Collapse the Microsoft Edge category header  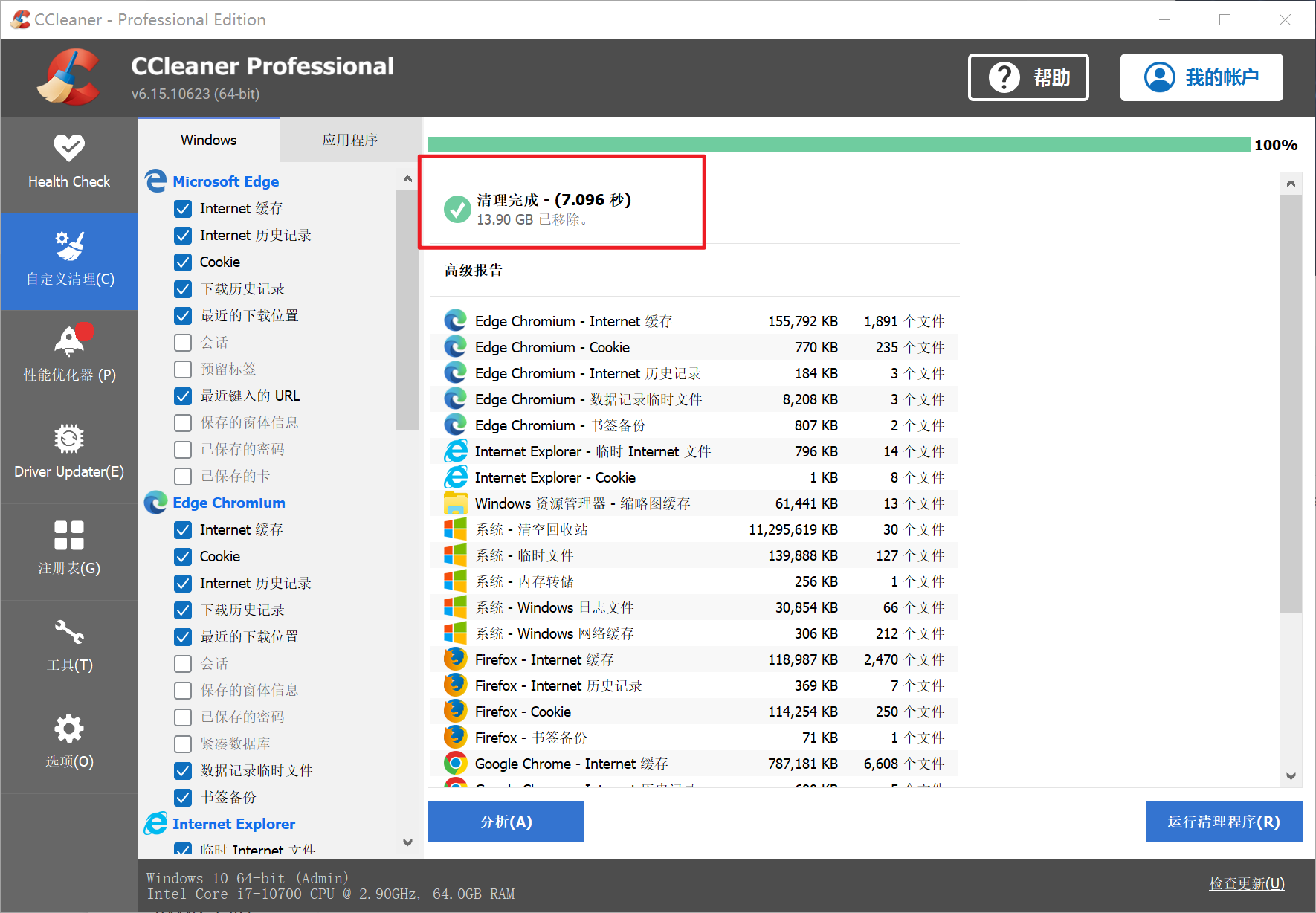pos(225,181)
